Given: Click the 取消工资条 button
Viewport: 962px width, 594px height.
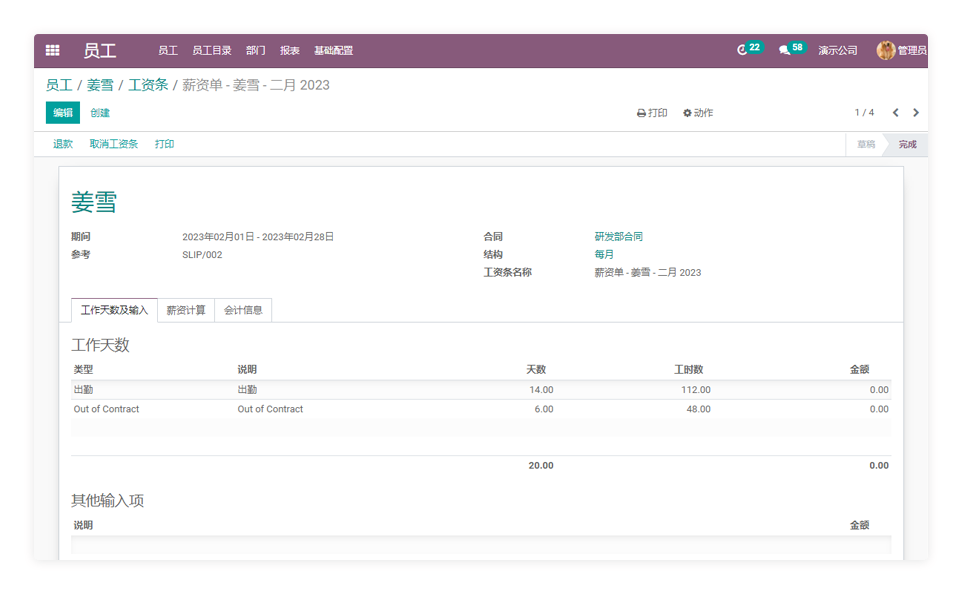Looking at the screenshot, I should pos(114,144).
